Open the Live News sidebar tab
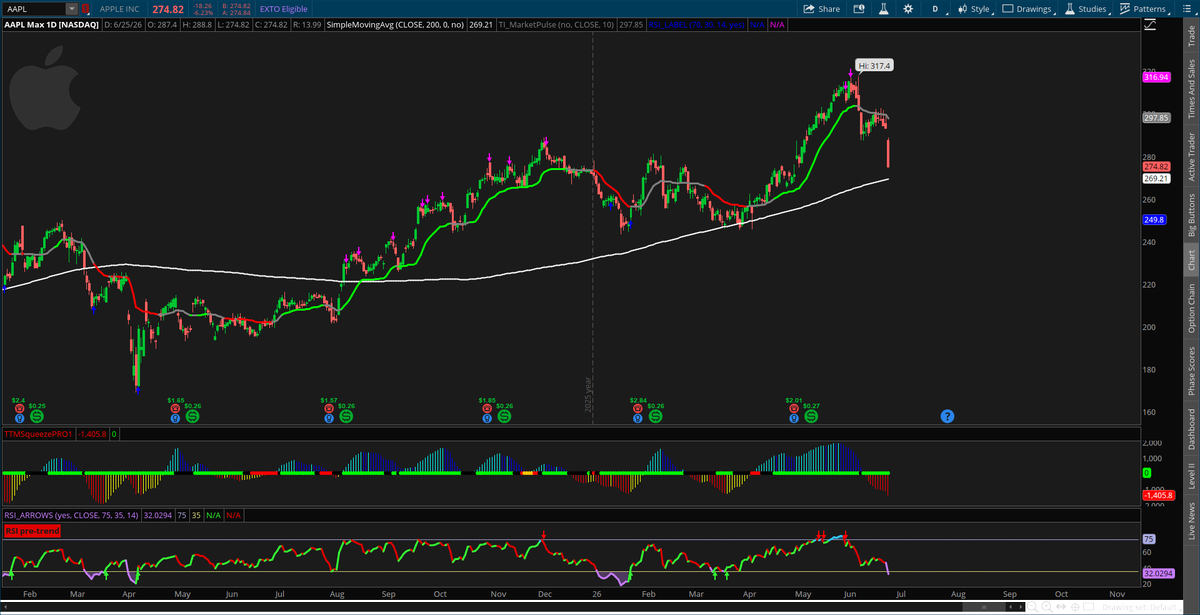 coord(1190,523)
